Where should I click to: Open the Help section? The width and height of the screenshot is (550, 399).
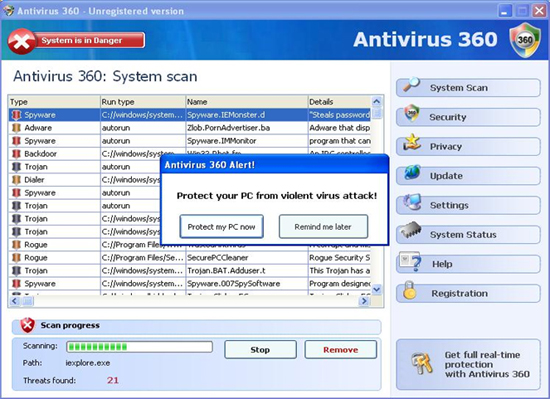pos(468,264)
